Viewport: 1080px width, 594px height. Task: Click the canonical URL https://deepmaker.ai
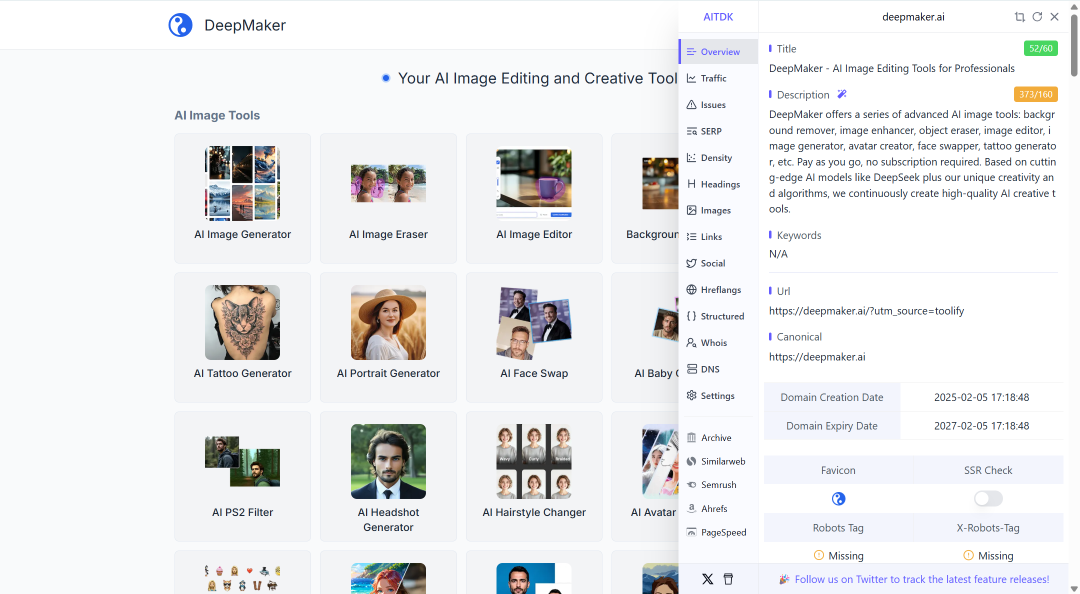[x=817, y=357]
